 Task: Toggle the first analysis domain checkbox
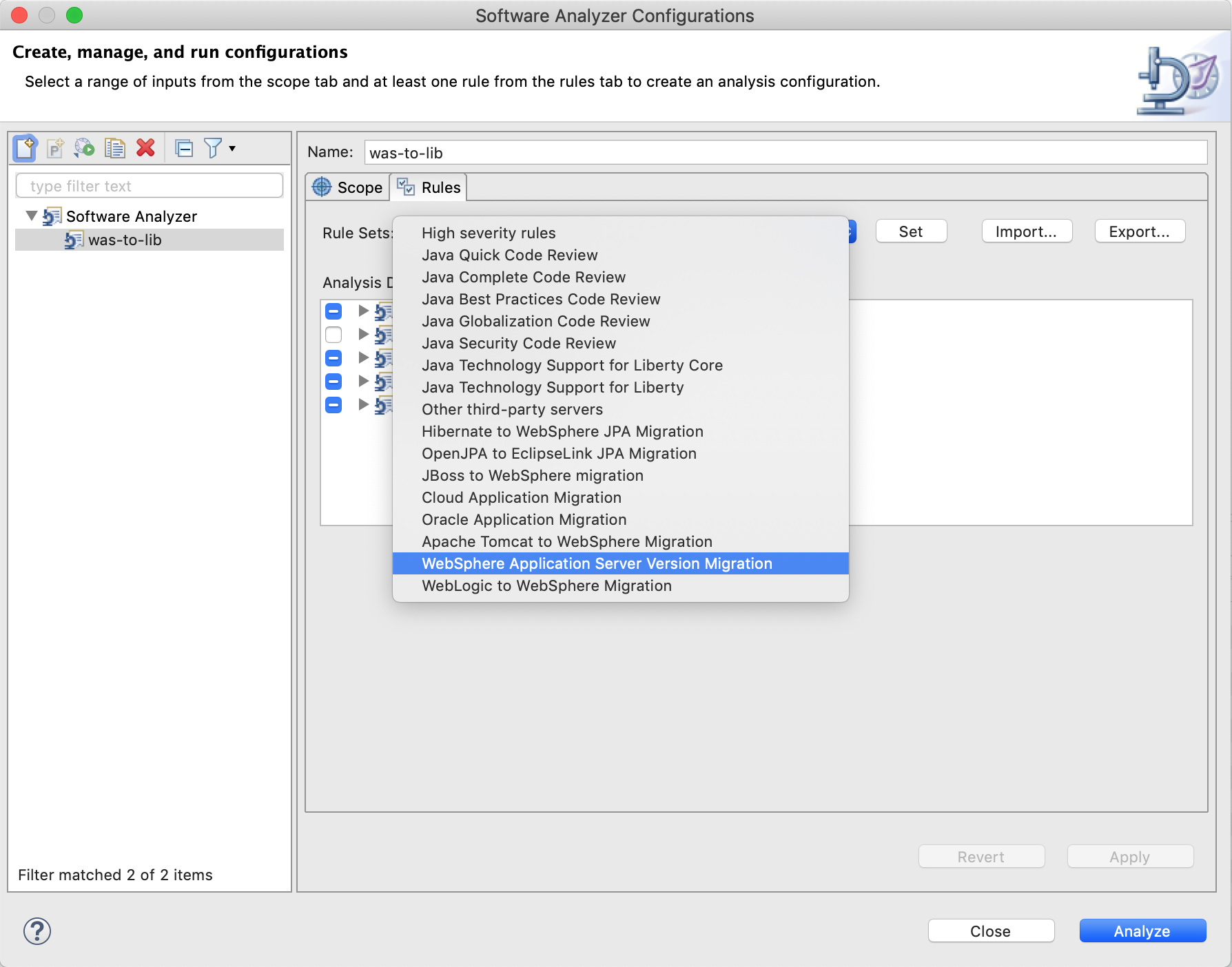[333, 311]
